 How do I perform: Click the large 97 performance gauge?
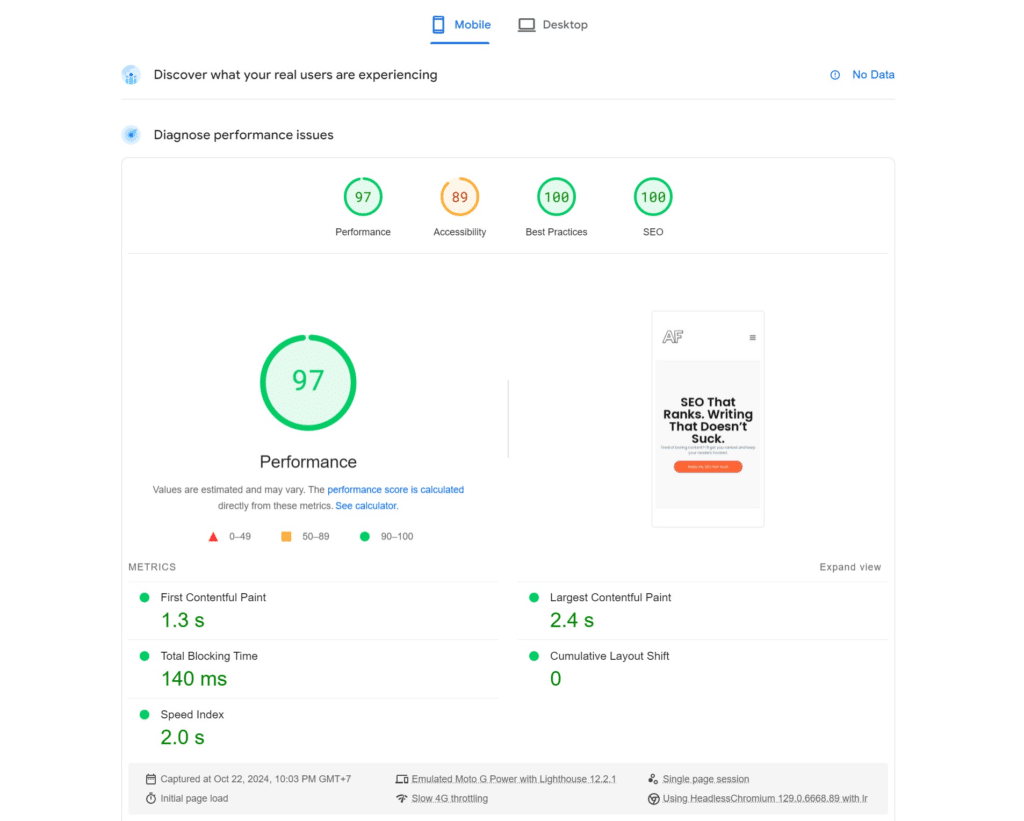[308, 383]
